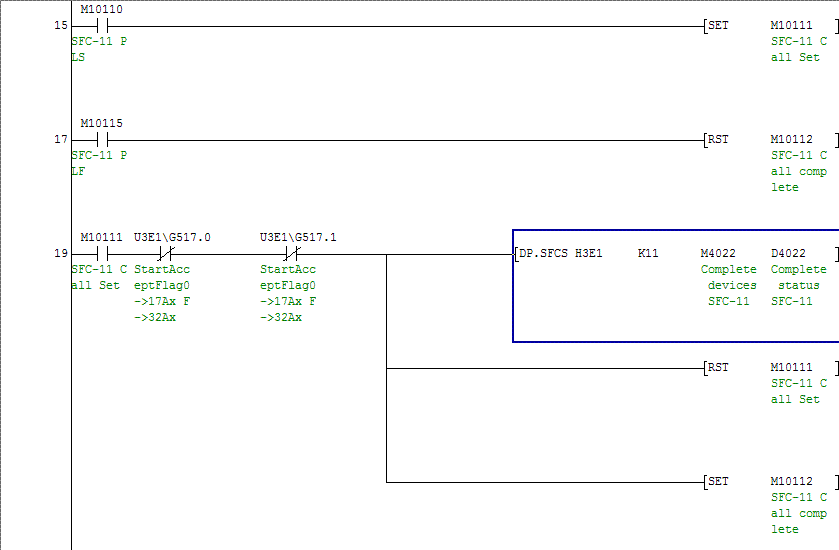Select the K11 operand in DP.SFCS
Screen dimensions: 839x550
click(x=648, y=254)
